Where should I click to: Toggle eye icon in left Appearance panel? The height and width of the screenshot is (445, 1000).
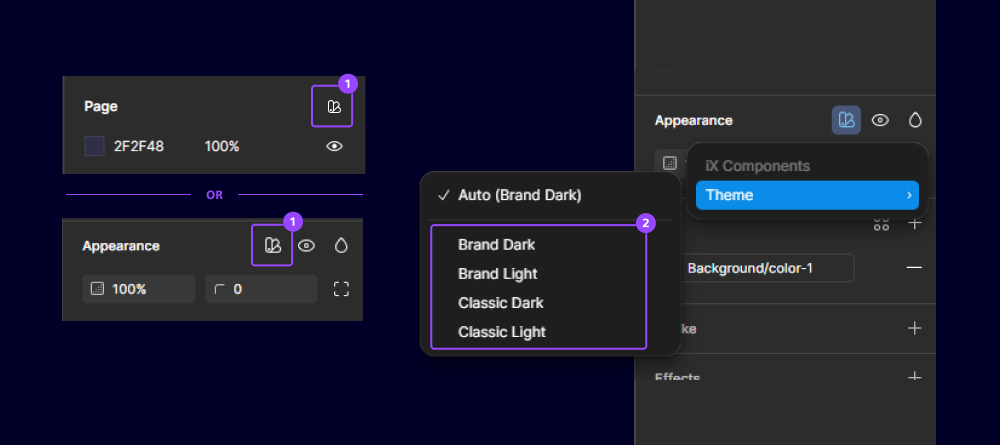click(307, 245)
